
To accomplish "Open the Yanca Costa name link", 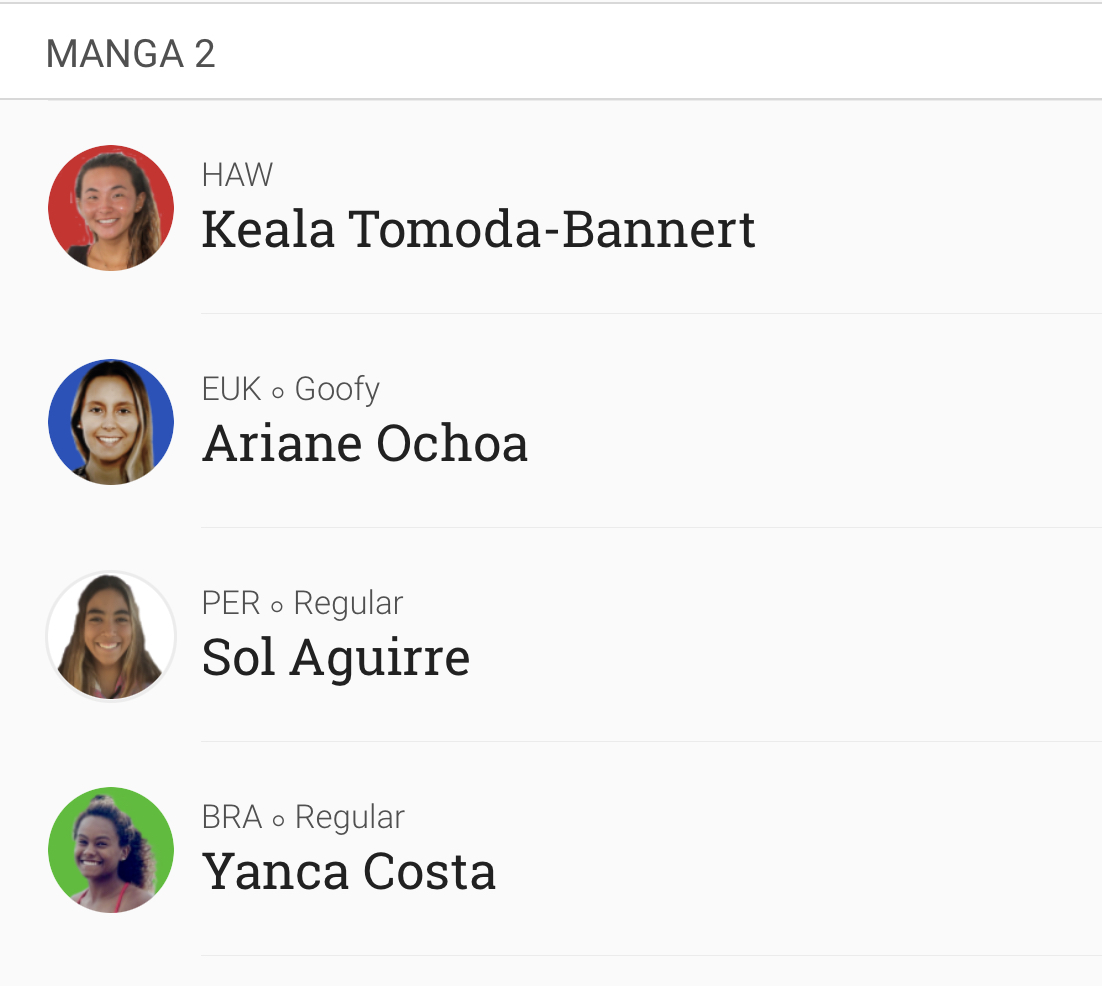I will point(349,871).
